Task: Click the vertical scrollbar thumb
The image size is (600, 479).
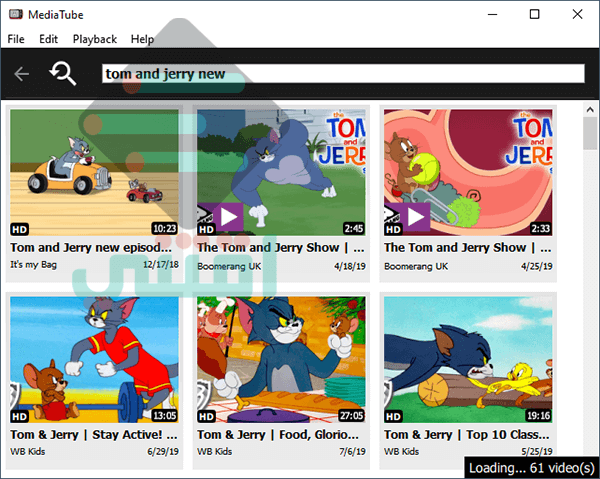Action: click(x=590, y=134)
